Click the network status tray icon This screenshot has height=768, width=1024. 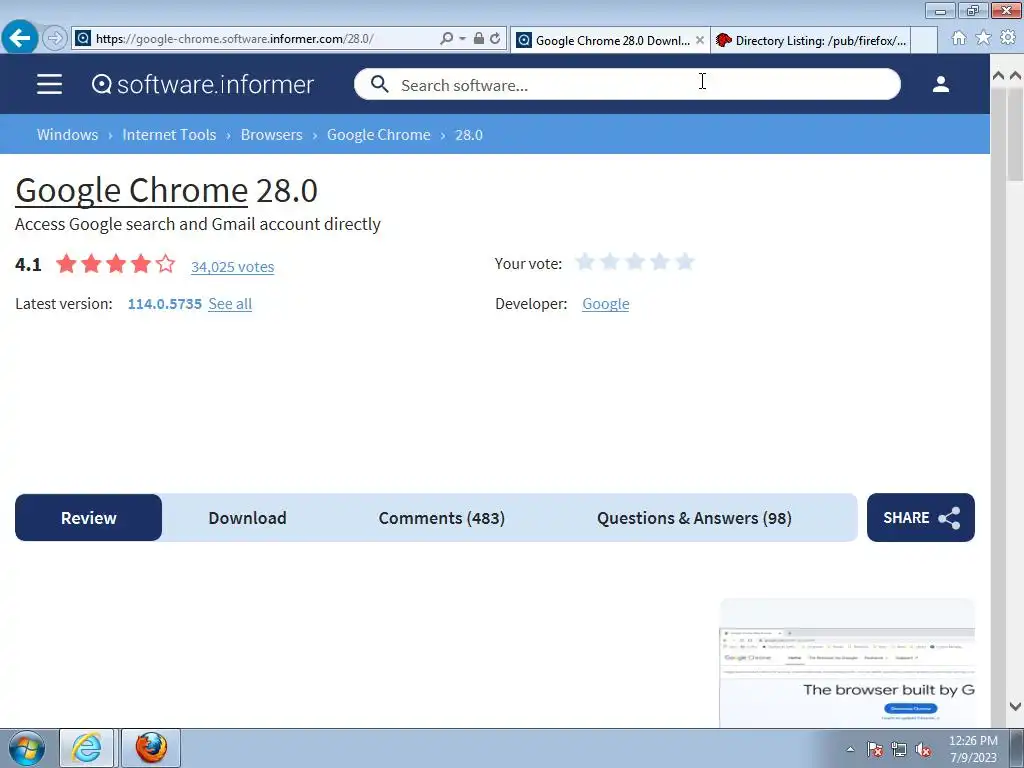[x=899, y=749]
